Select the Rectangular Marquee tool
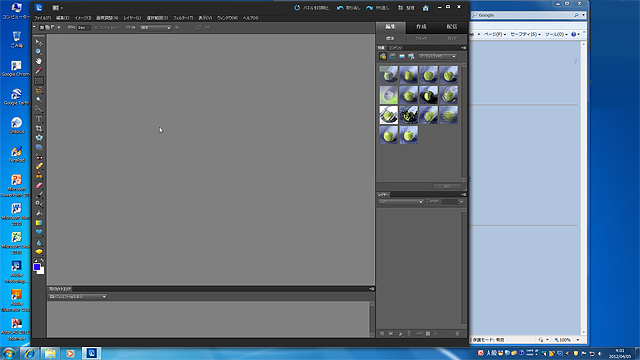The height and width of the screenshot is (360, 640). 39,81
